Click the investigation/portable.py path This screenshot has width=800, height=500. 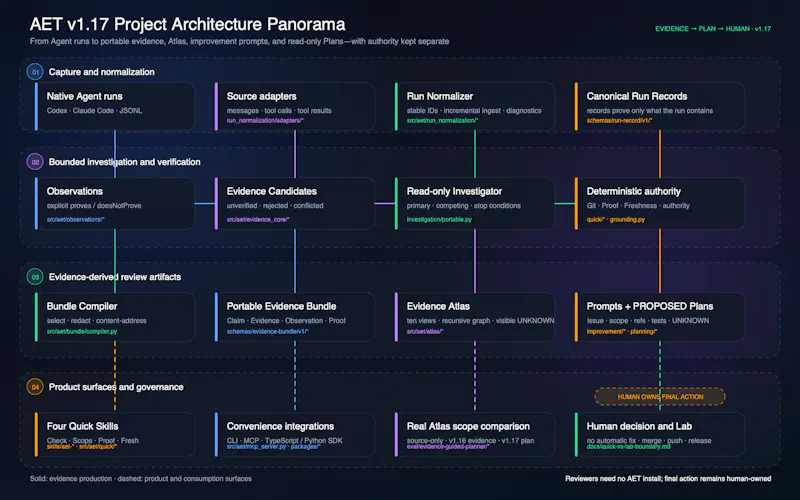click(x=439, y=219)
